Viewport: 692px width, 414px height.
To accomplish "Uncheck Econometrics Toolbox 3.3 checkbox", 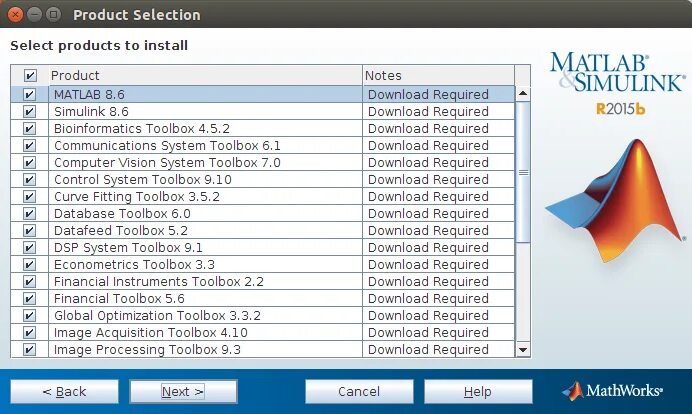I will click(x=30, y=264).
